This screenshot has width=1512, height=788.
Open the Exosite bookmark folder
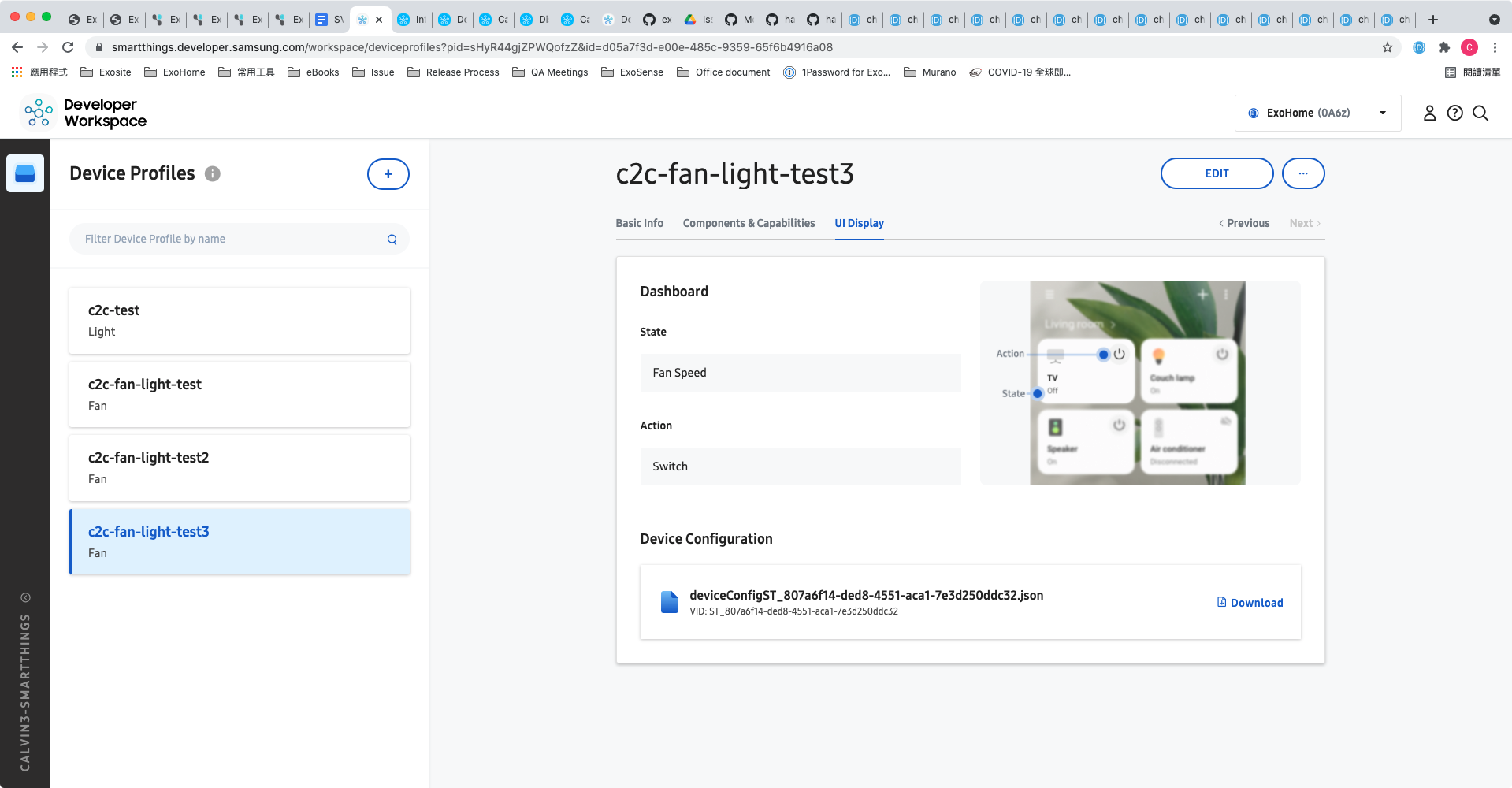(106, 72)
